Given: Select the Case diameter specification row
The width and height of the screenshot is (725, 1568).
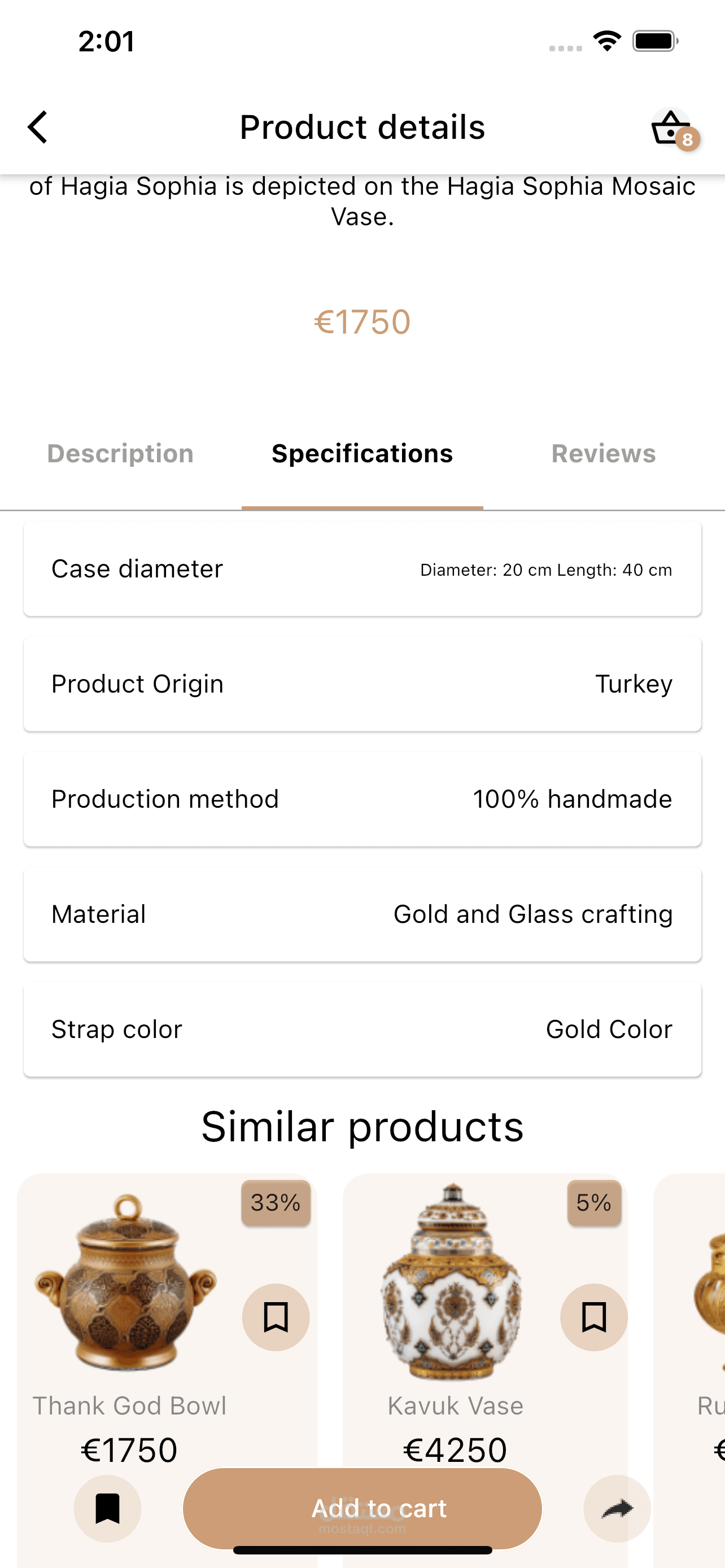Looking at the screenshot, I should click(362, 569).
